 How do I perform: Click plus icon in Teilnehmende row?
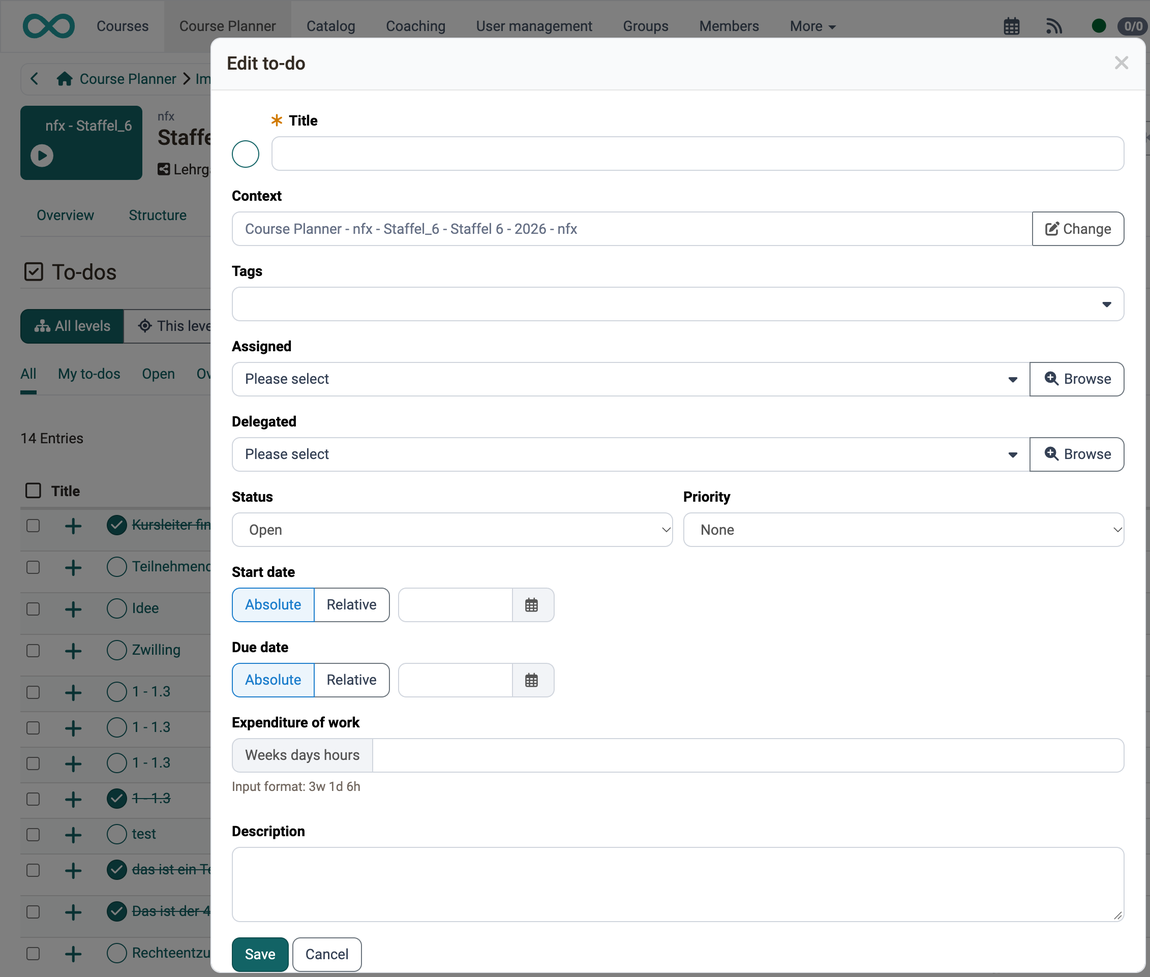pos(73,568)
